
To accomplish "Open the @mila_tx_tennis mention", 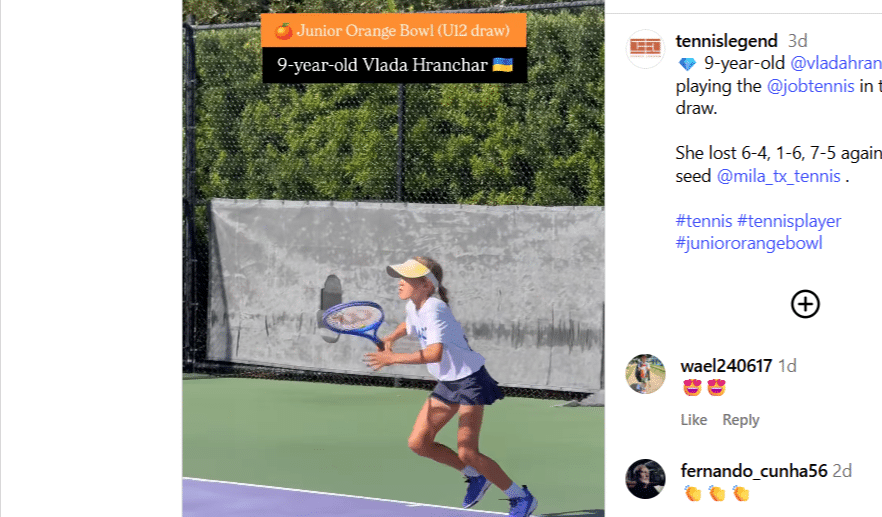I will click(x=778, y=176).
